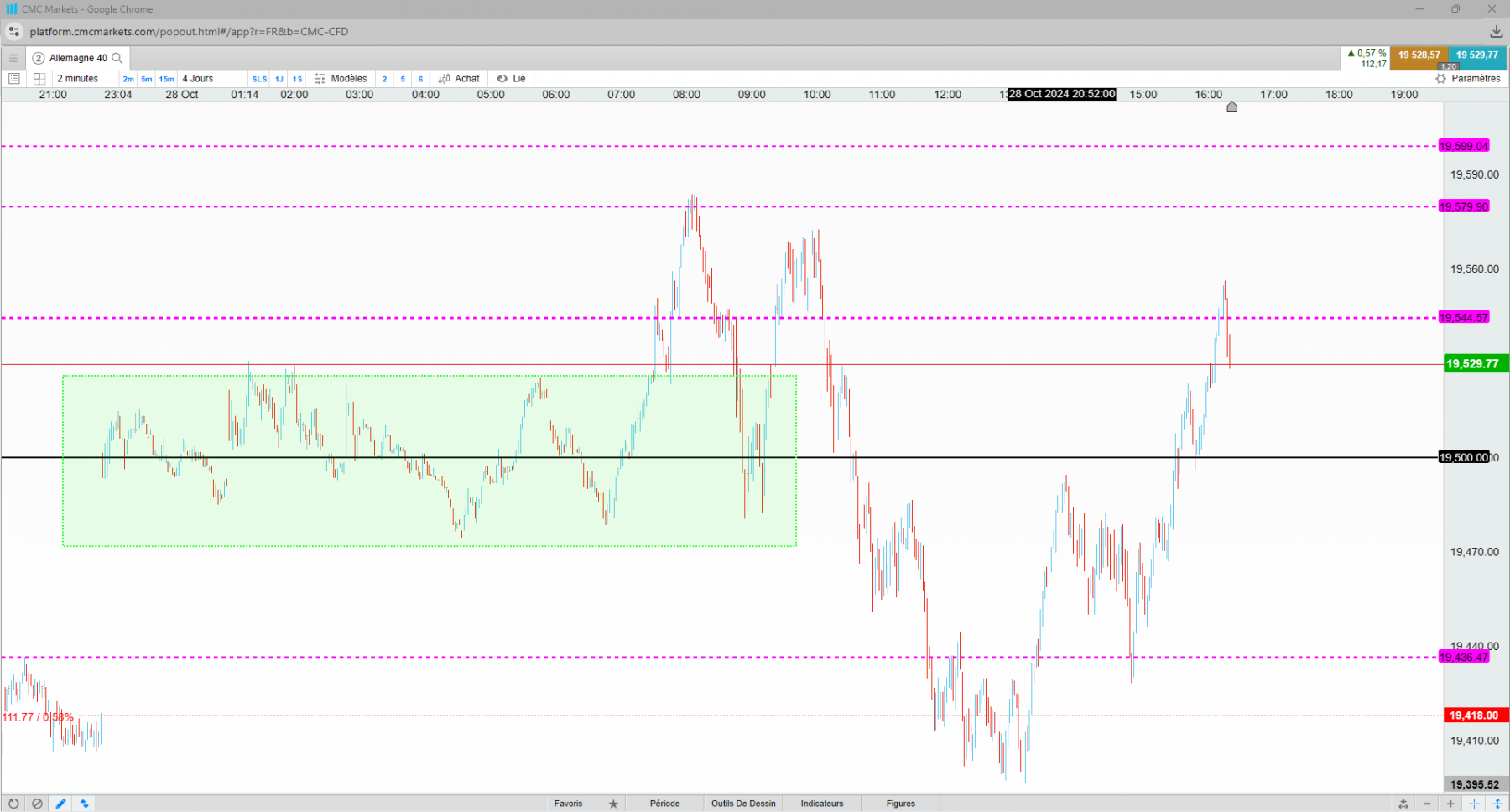Click the zoom in plus icon
The height and width of the screenshot is (812, 1510).
(1450, 804)
